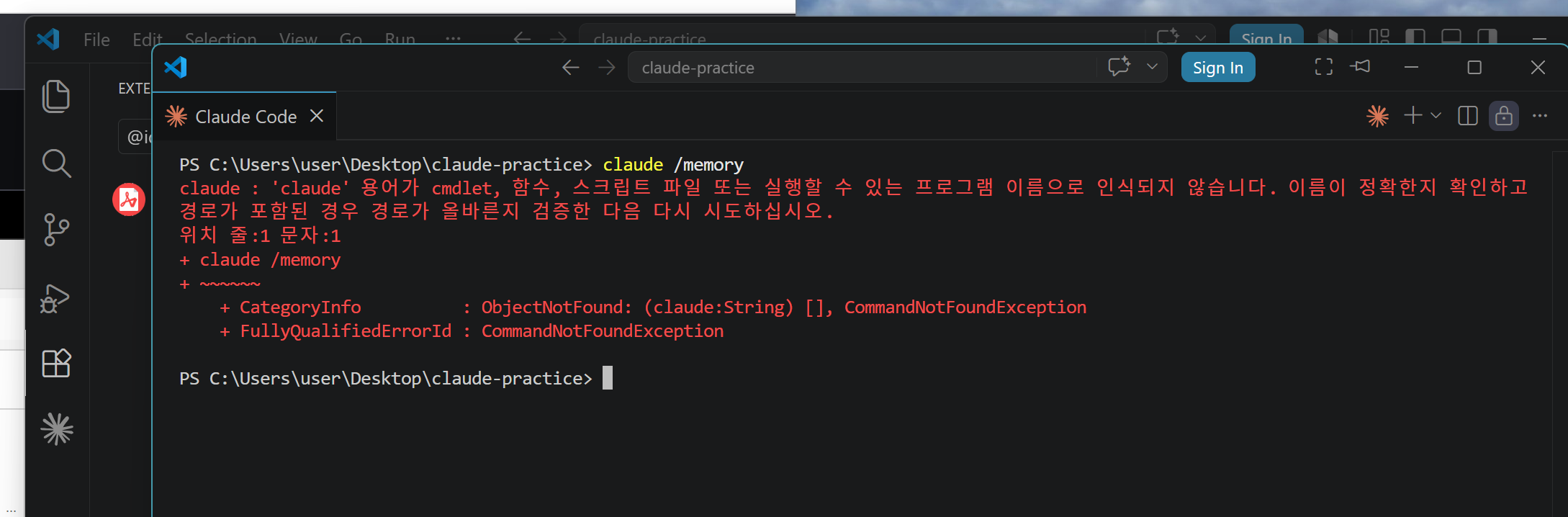1568x517 pixels.
Task: Click the terminal prompt line with the cursor
Action: coord(396,378)
